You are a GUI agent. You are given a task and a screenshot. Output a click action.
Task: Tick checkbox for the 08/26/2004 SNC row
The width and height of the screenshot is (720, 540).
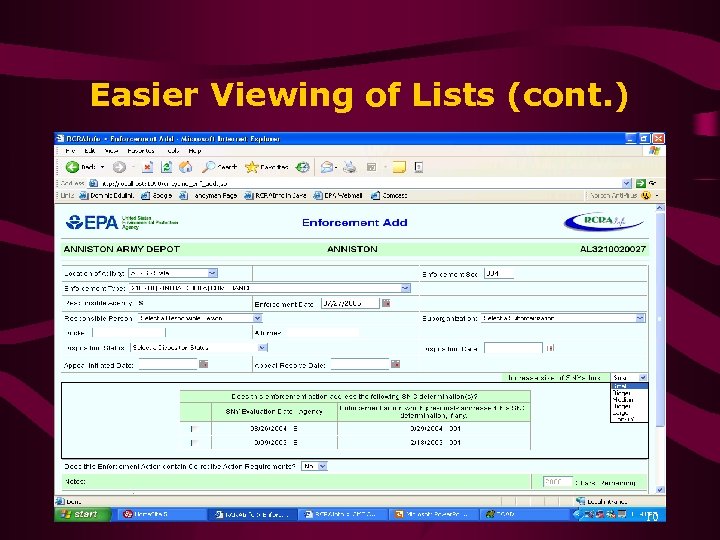(194, 429)
